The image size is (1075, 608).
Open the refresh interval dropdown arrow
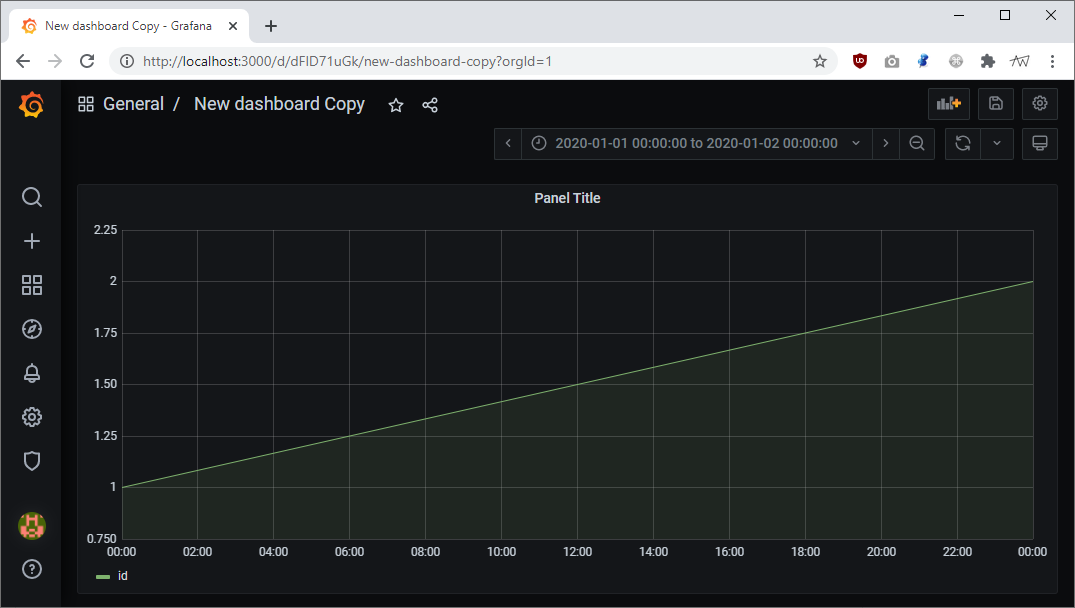(x=997, y=143)
